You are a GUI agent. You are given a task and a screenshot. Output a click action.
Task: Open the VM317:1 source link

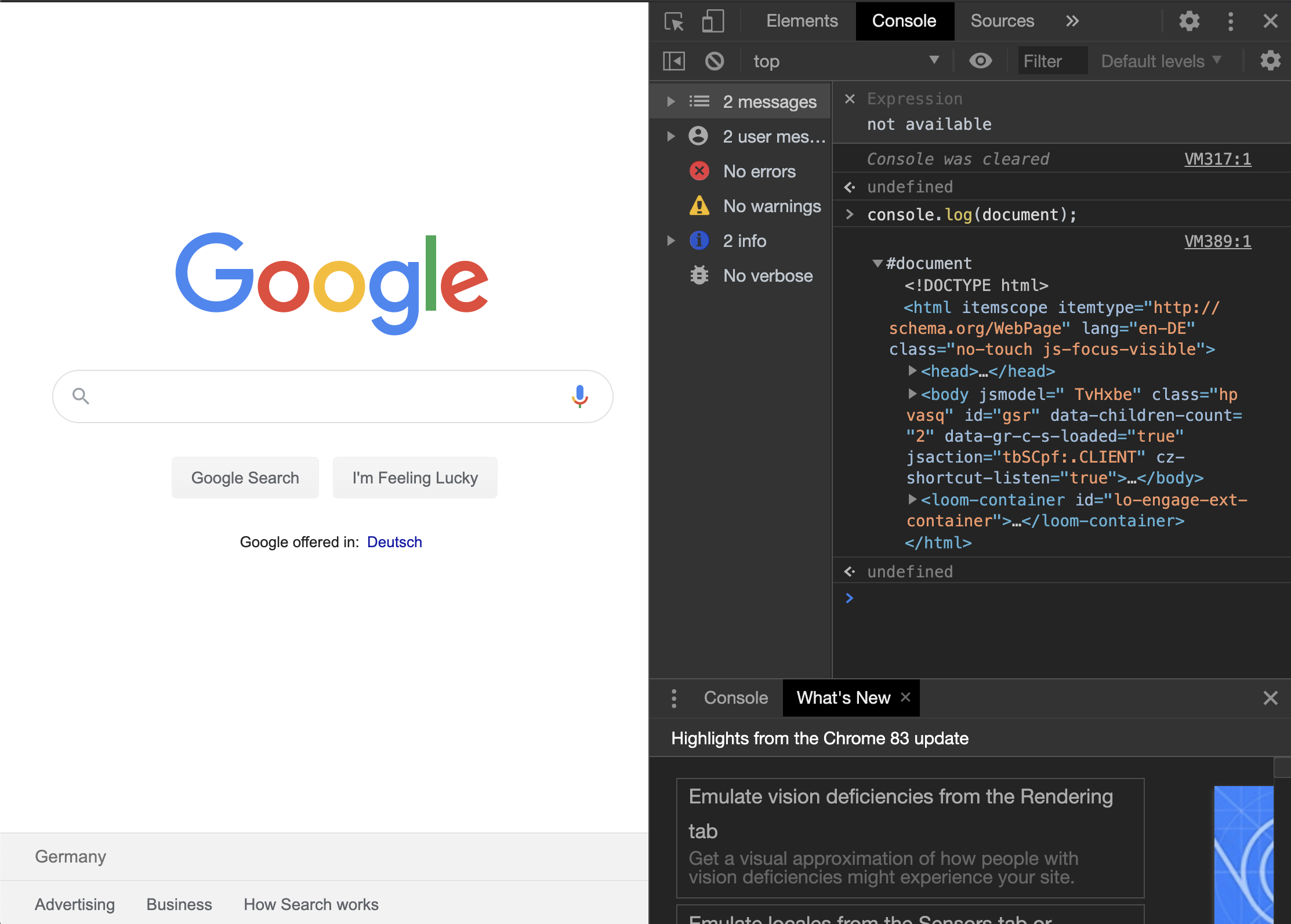[1218, 159]
